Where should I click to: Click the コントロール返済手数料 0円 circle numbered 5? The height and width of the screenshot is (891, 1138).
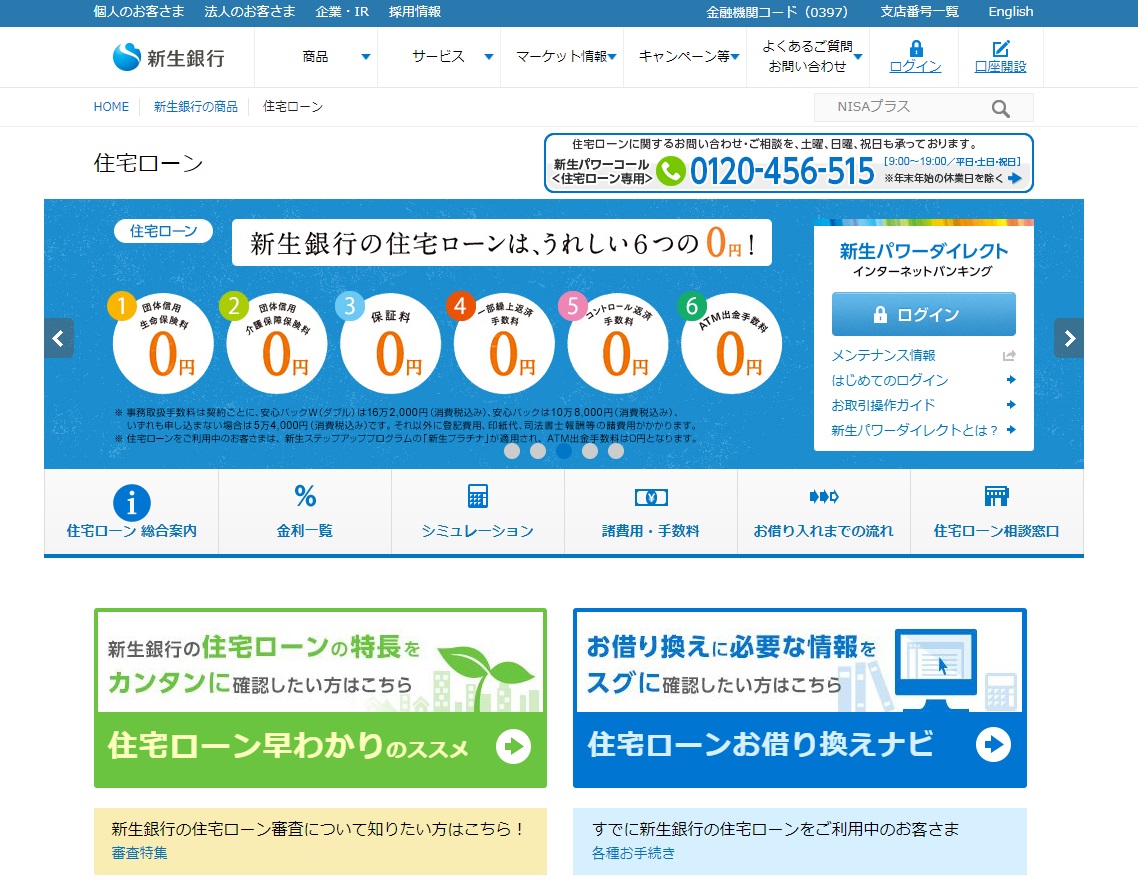click(616, 343)
